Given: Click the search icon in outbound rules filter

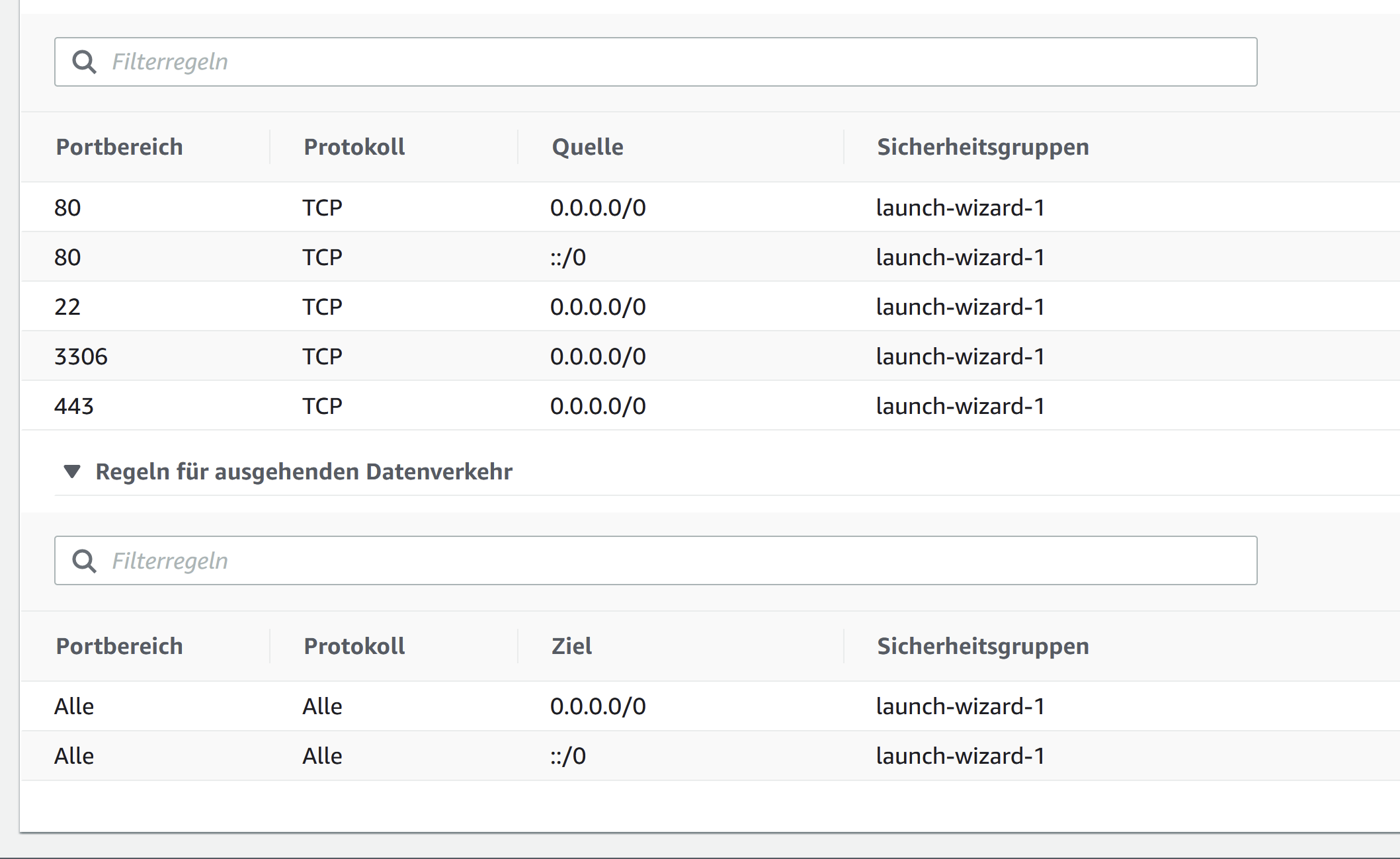Looking at the screenshot, I should tap(84, 561).
